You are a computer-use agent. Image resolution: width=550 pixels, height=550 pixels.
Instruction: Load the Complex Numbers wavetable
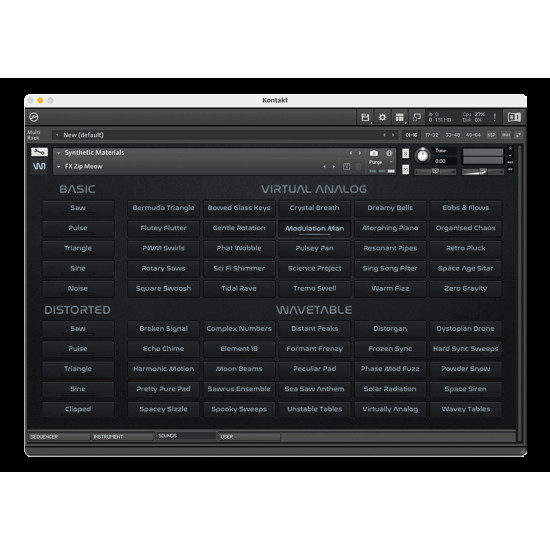click(x=239, y=329)
